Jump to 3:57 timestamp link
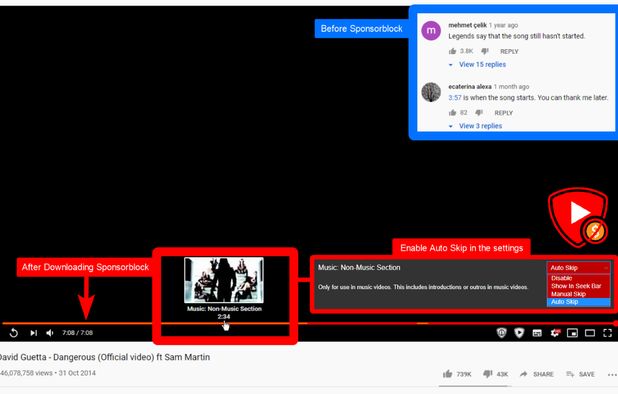The height and width of the screenshot is (394, 618). 455,97
